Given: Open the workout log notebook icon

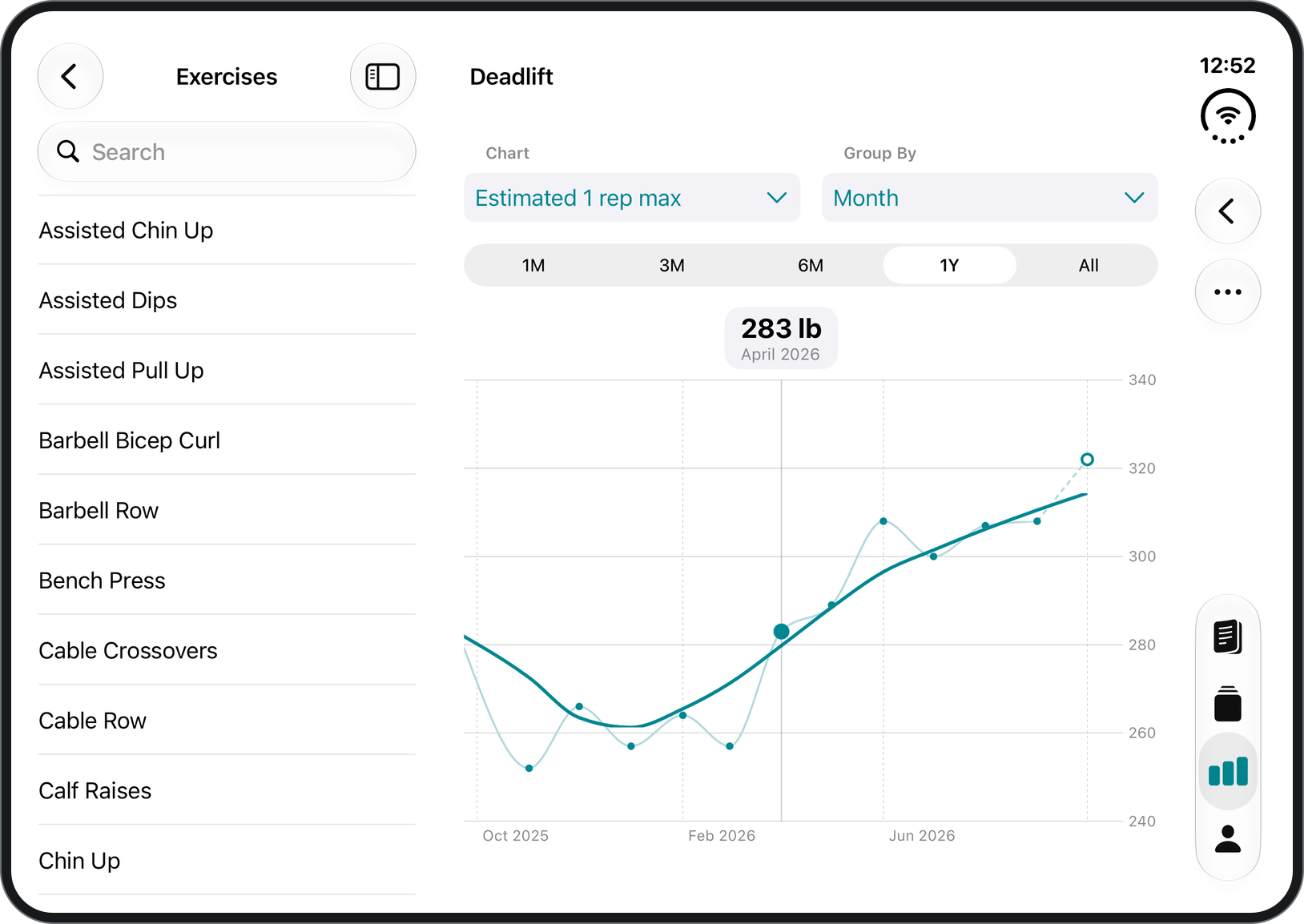Looking at the screenshot, I should tap(1228, 637).
